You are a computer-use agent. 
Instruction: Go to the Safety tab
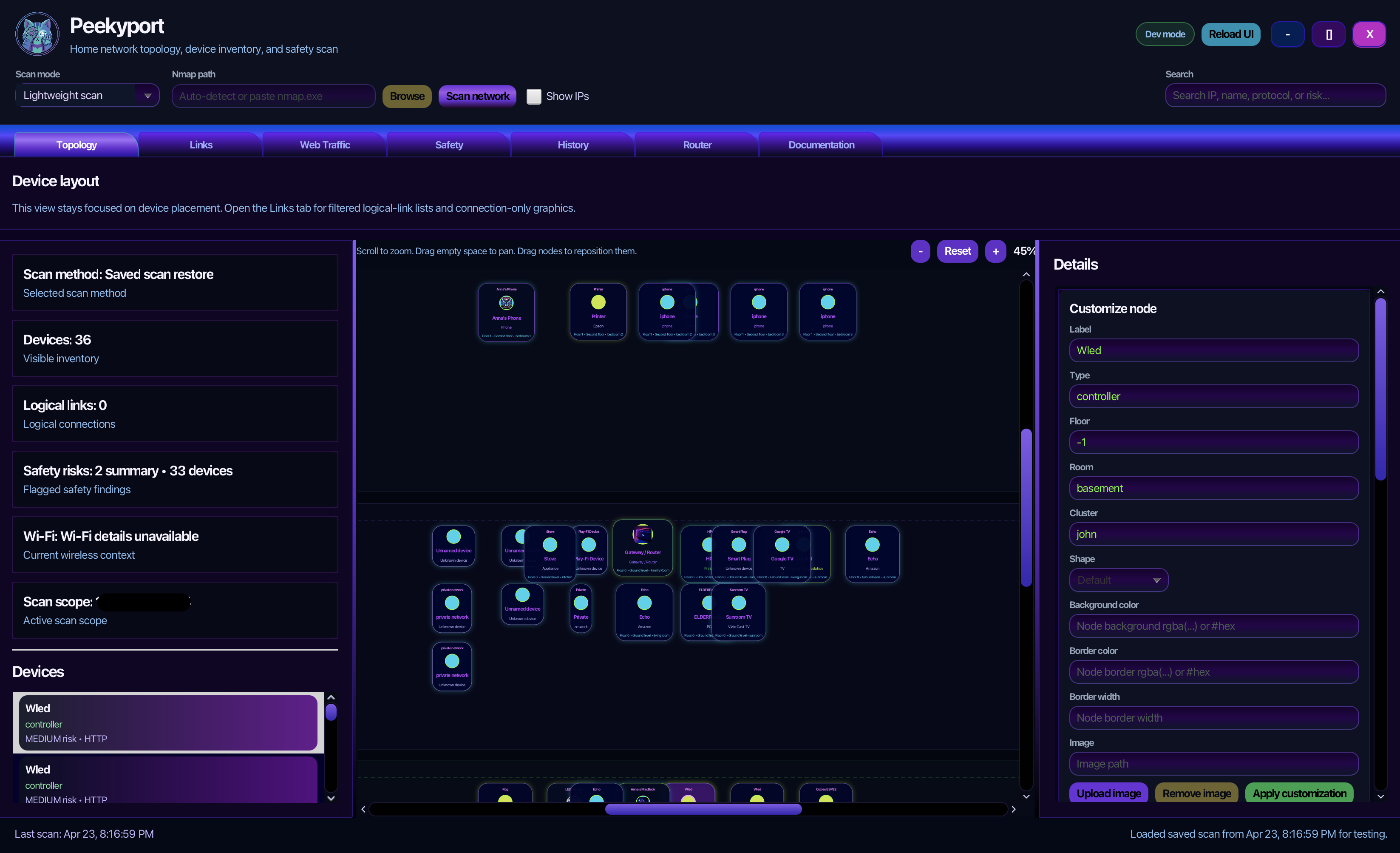449,144
